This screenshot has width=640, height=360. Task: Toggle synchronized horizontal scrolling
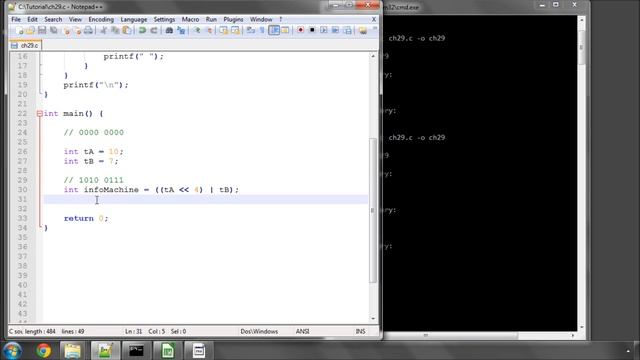(x=235, y=30)
